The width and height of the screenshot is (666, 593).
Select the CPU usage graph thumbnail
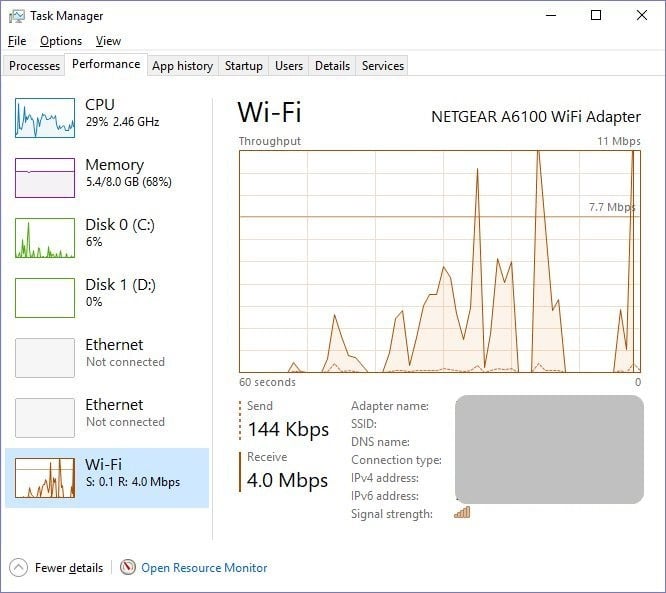45,118
